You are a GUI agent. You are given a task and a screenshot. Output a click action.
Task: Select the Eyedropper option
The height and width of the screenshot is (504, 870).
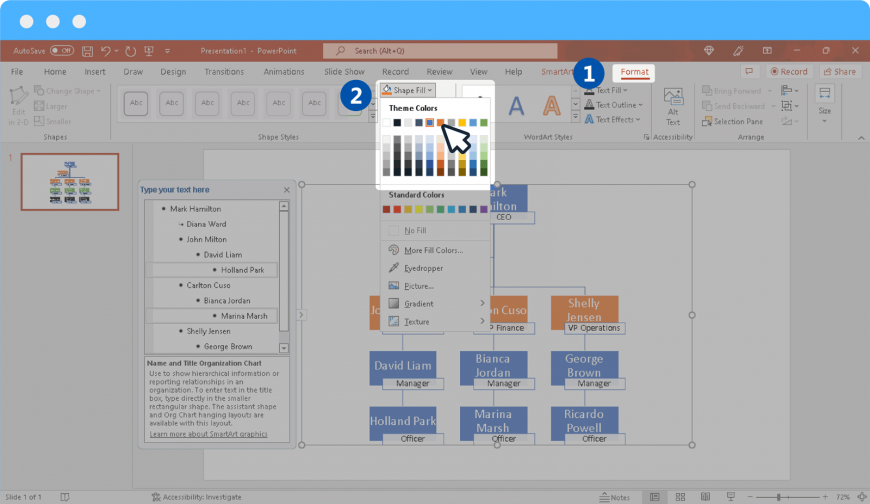[x=435, y=268]
